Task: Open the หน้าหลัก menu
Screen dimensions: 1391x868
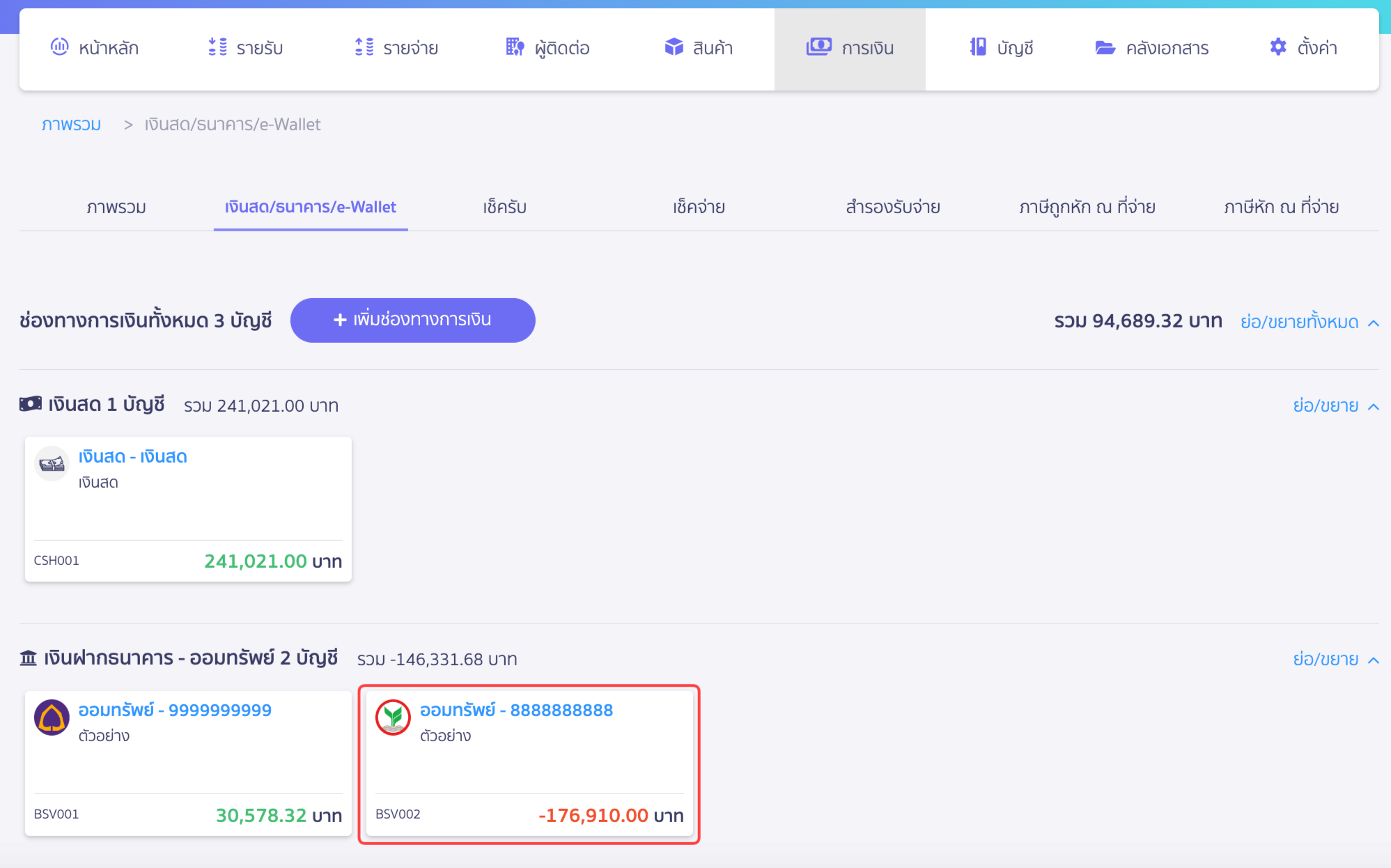Action: point(95,48)
